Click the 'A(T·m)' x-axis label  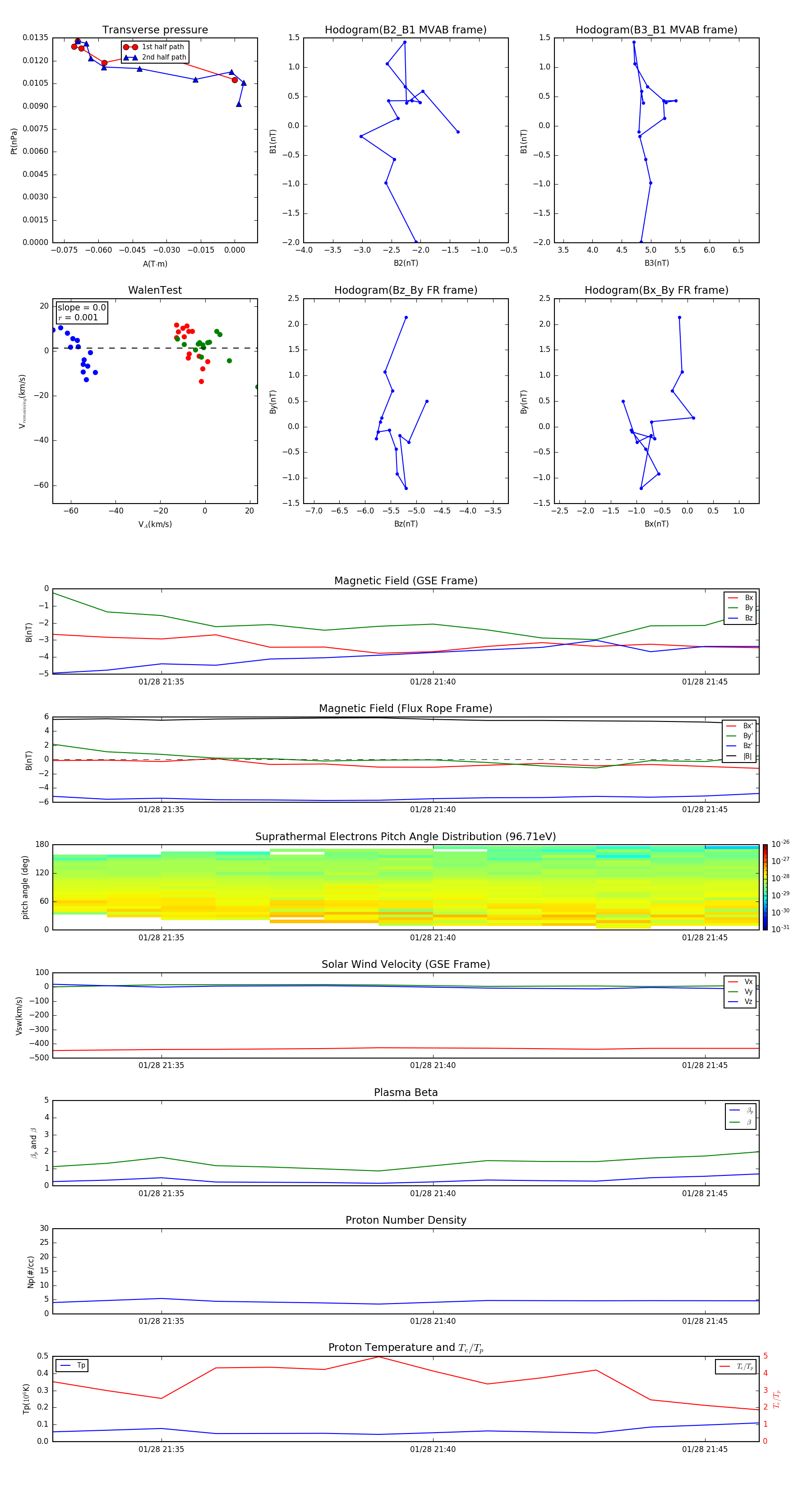pyautogui.click(x=155, y=264)
